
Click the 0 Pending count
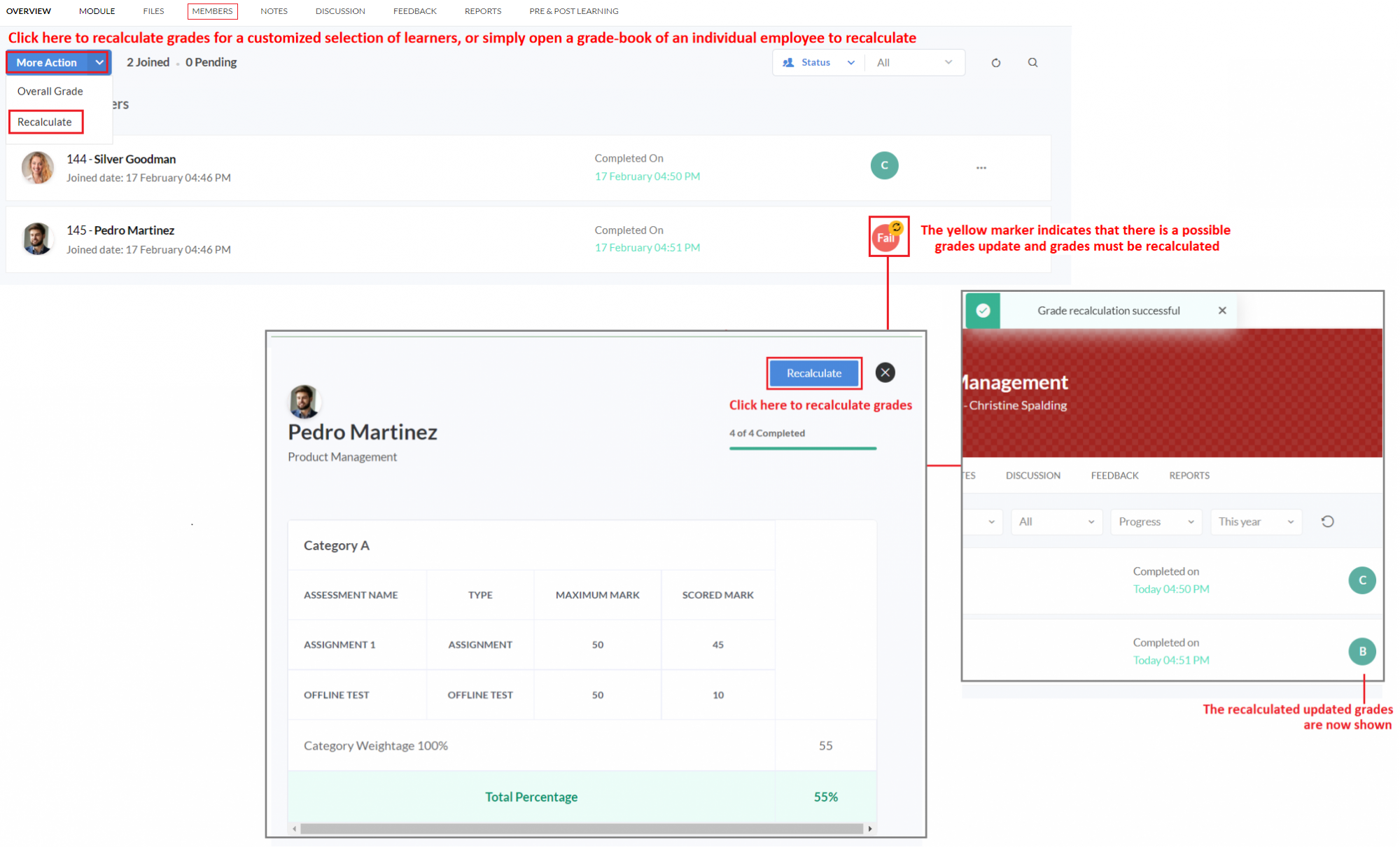[211, 62]
